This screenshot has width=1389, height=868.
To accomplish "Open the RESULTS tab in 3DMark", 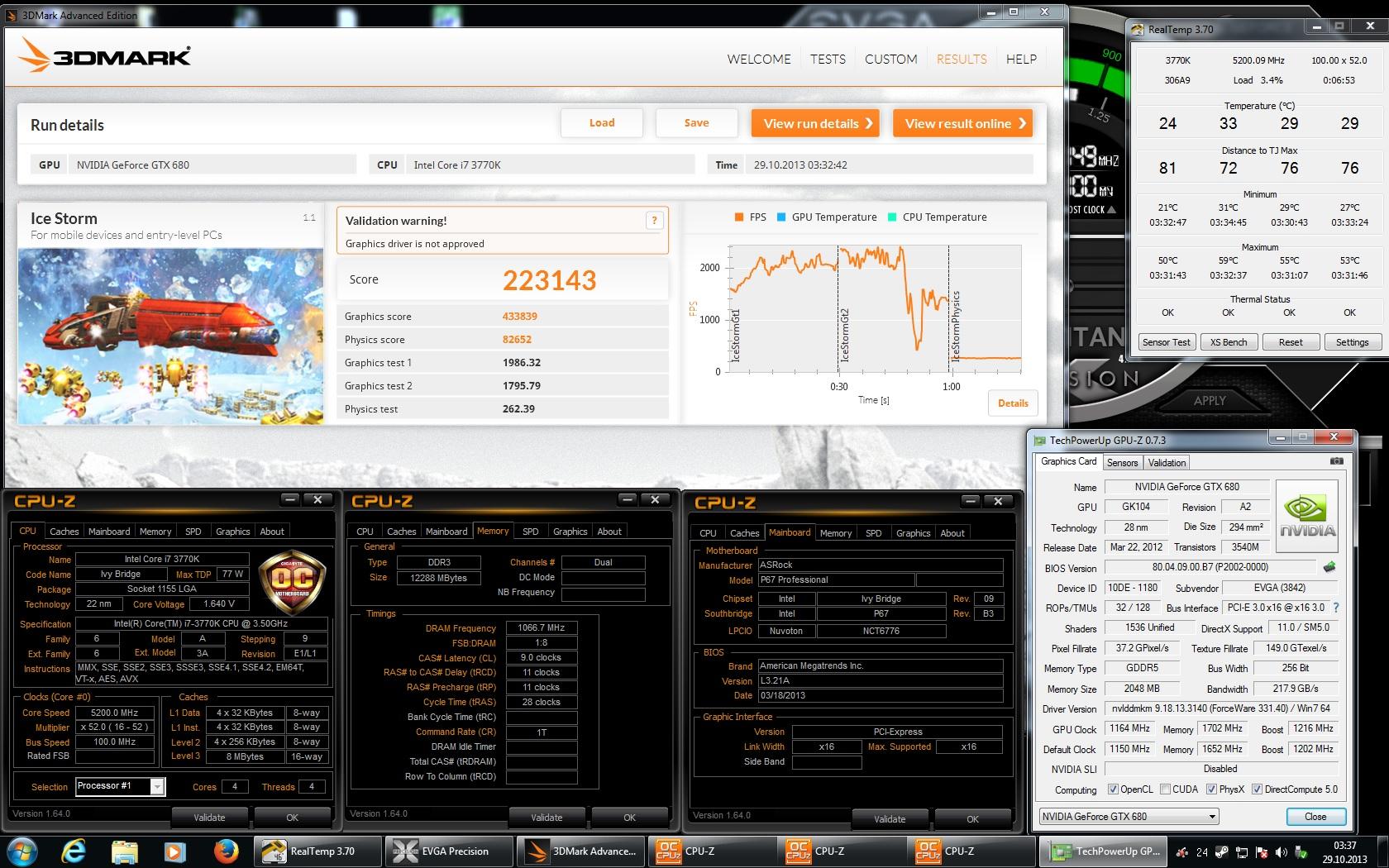I will pos(962,60).
